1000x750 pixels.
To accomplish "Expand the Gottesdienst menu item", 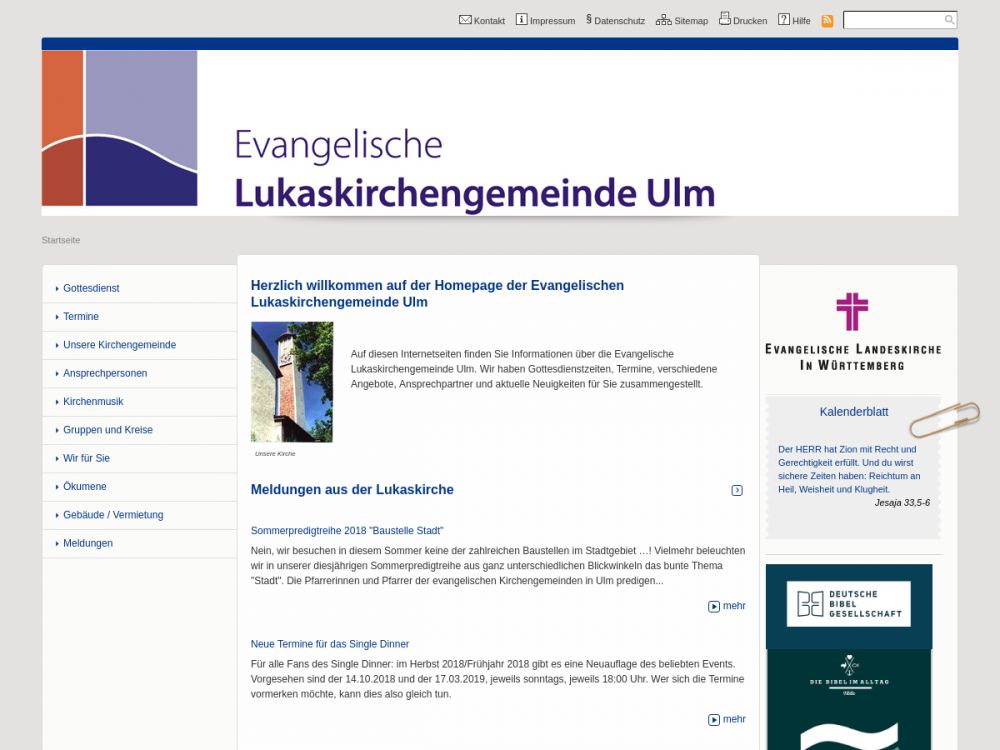I will [91, 288].
